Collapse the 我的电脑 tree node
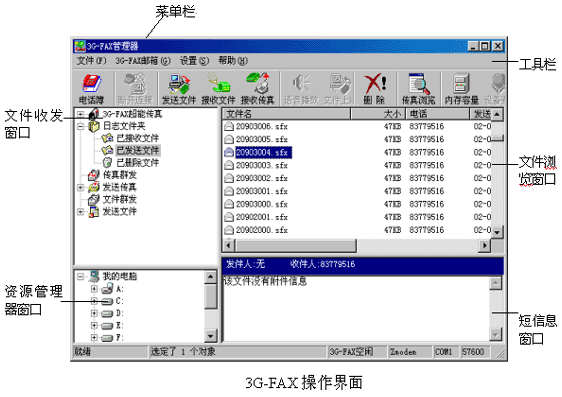This screenshot has width=562, height=397. [x=81, y=276]
